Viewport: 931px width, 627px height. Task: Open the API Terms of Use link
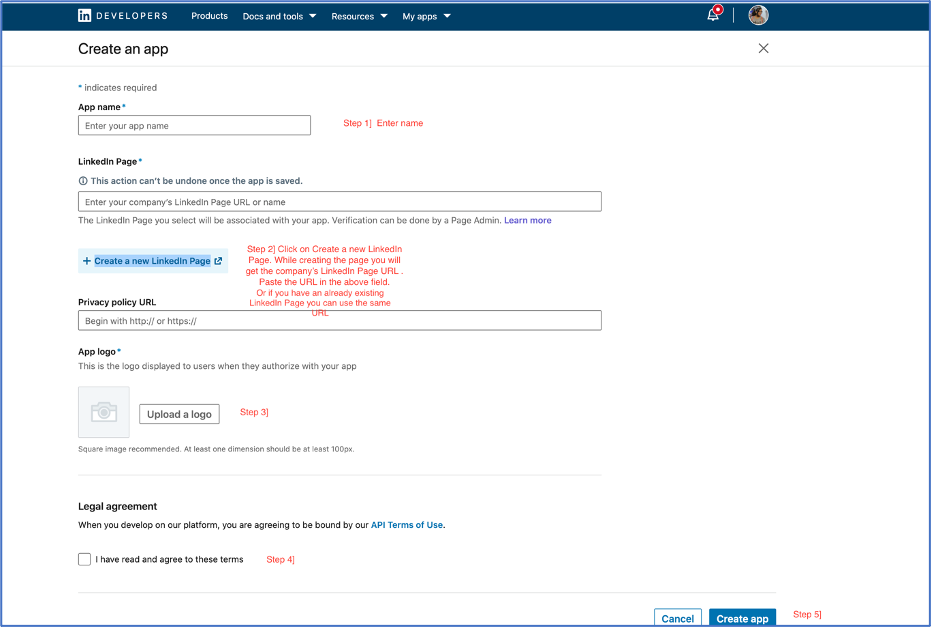pyautogui.click(x=407, y=525)
